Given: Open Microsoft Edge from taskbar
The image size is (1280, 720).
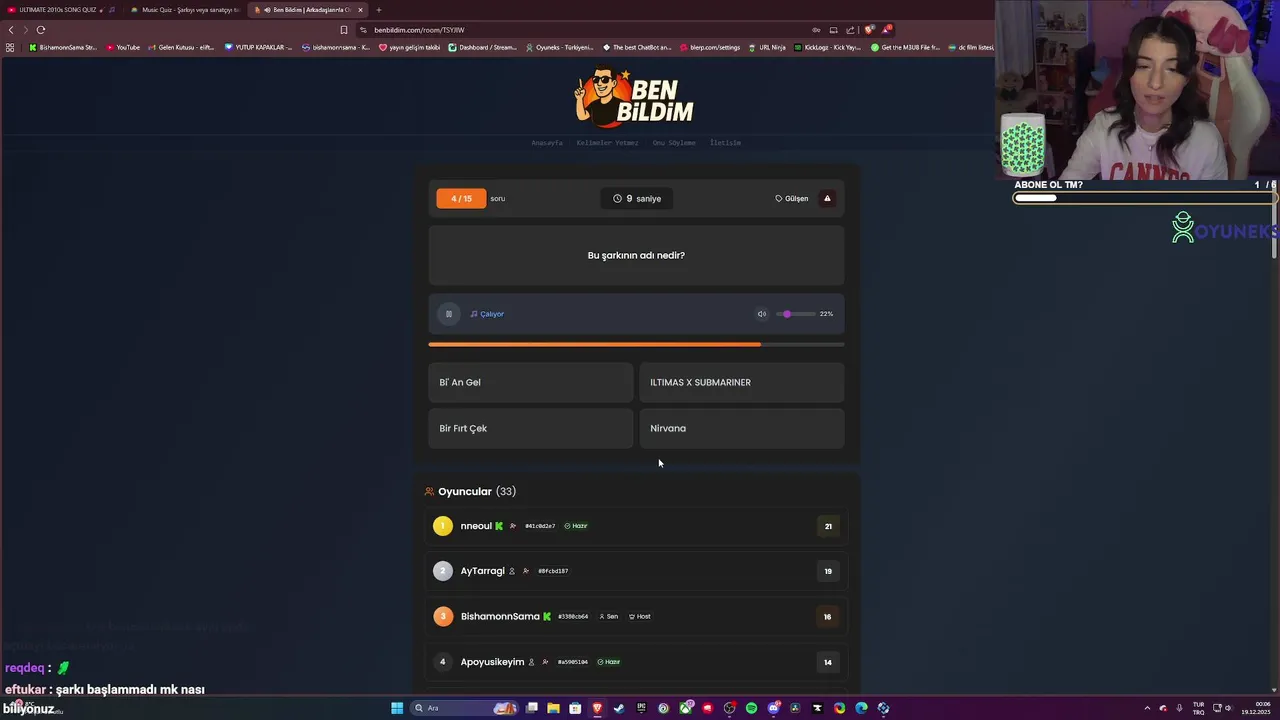Looking at the screenshot, I should 861,708.
